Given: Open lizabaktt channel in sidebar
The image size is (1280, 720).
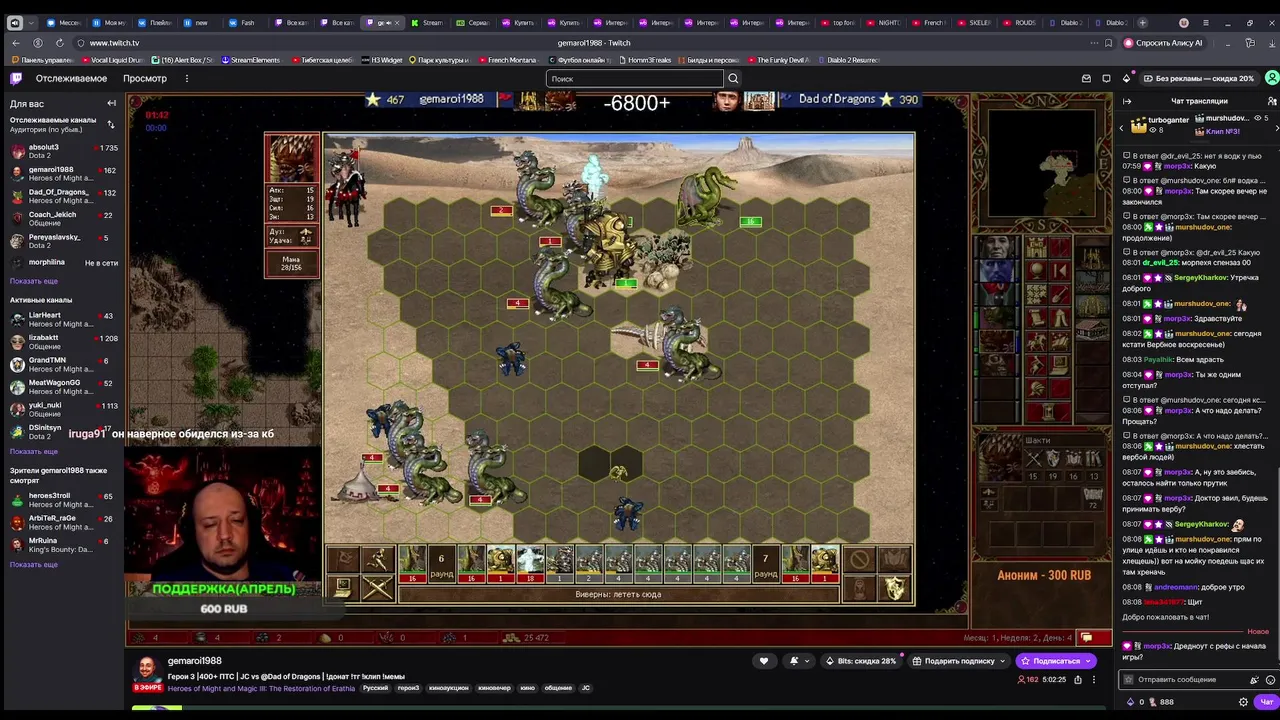Looking at the screenshot, I should 62,342.
